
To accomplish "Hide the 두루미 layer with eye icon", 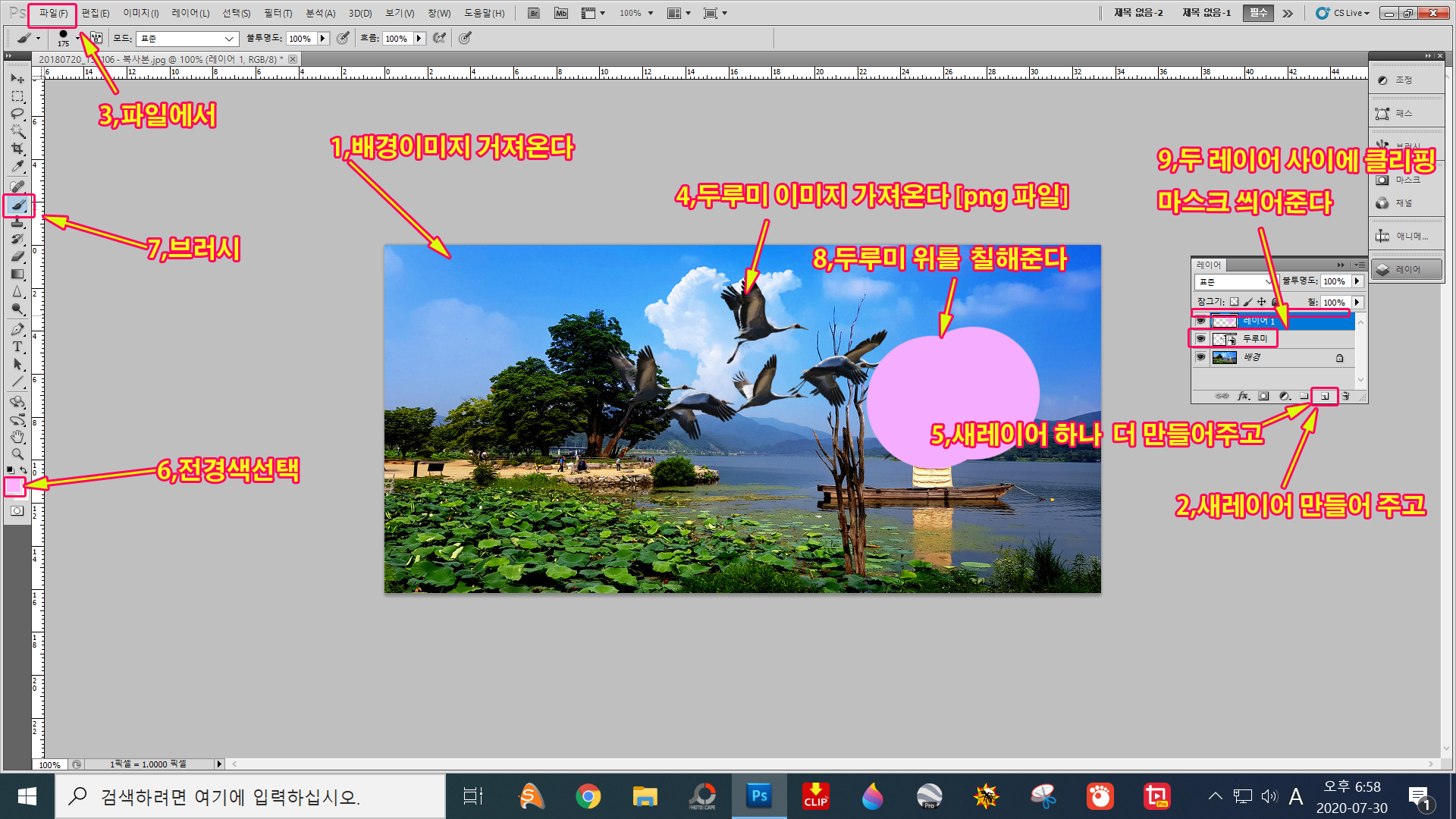I will click(1200, 339).
